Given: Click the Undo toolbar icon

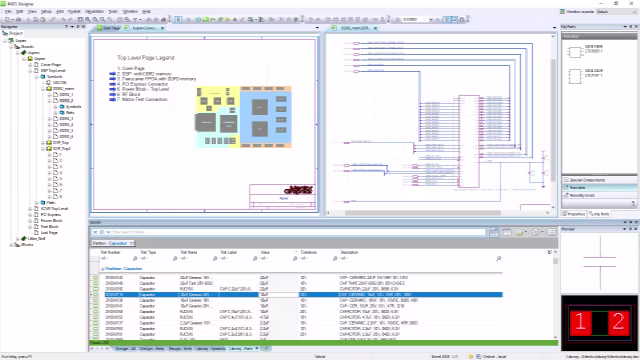Looking at the screenshot, I should [x=63, y=19].
